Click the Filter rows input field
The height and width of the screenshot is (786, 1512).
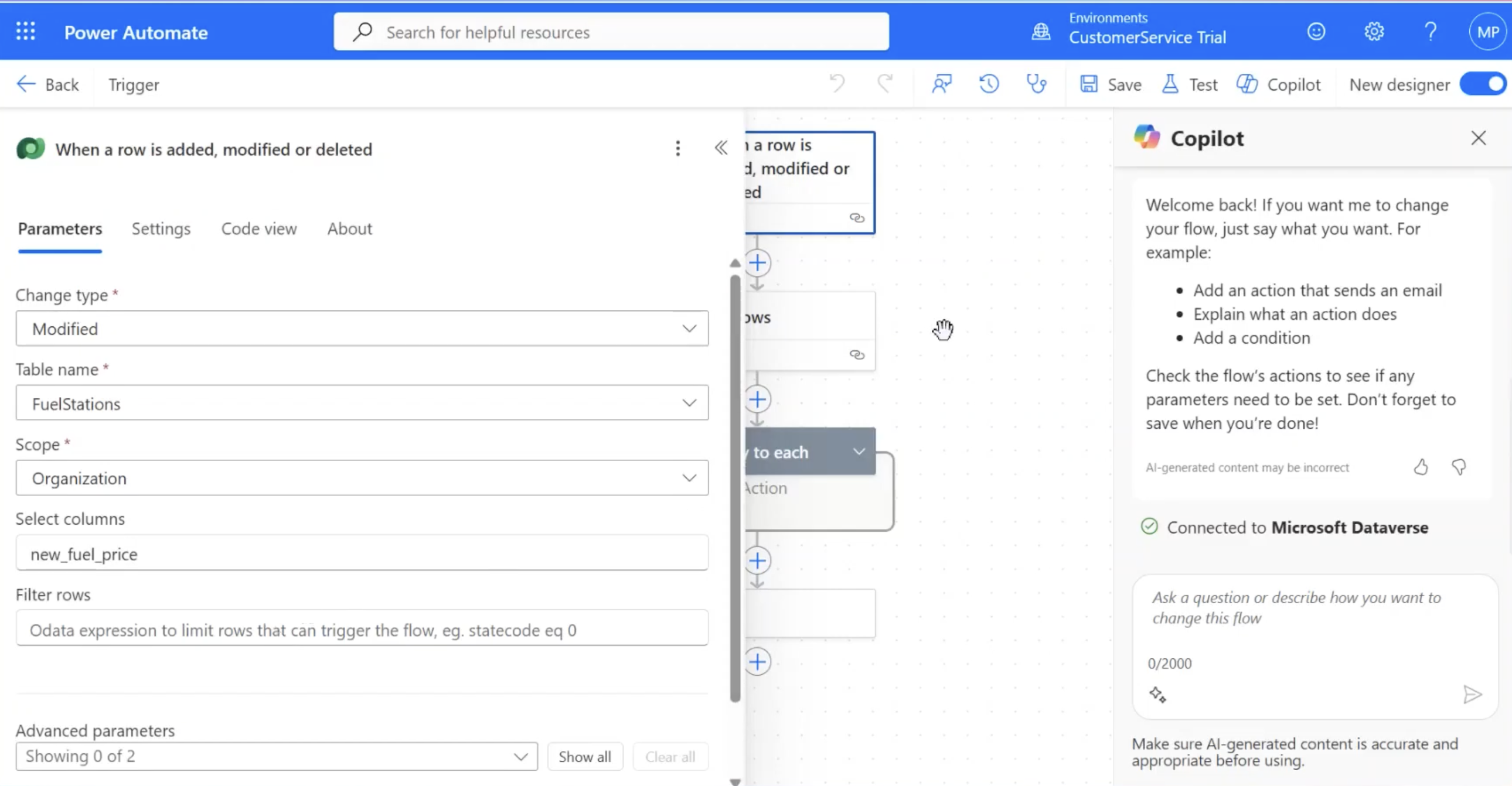click(x=362, y=630)
